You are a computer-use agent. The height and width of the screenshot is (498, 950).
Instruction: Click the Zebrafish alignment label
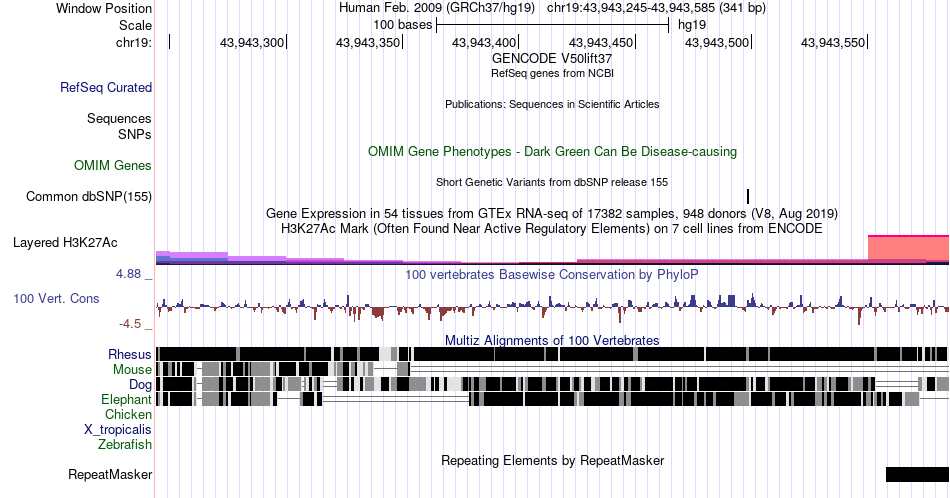coord(125,444)
